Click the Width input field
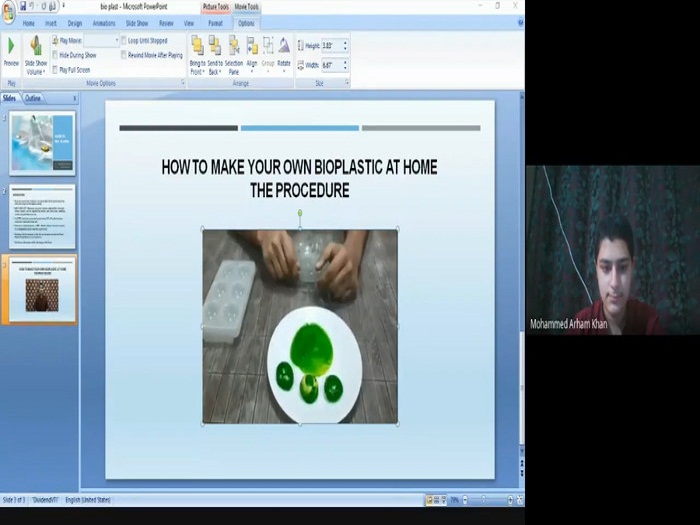The height and width of the screenshot is (525, 700). point(332,65)
